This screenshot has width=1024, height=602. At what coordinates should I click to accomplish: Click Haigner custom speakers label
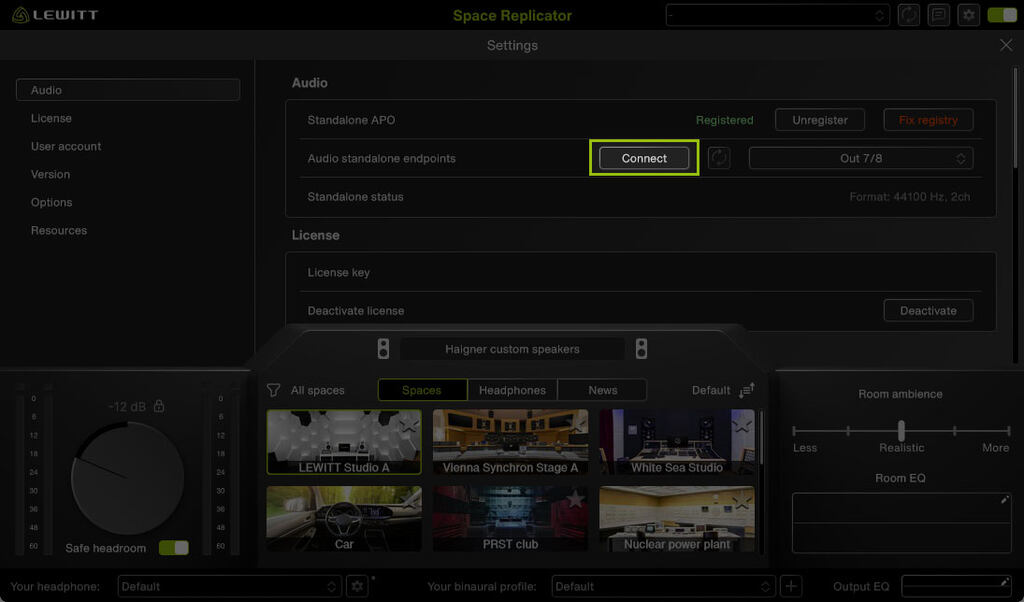(512, 349)
